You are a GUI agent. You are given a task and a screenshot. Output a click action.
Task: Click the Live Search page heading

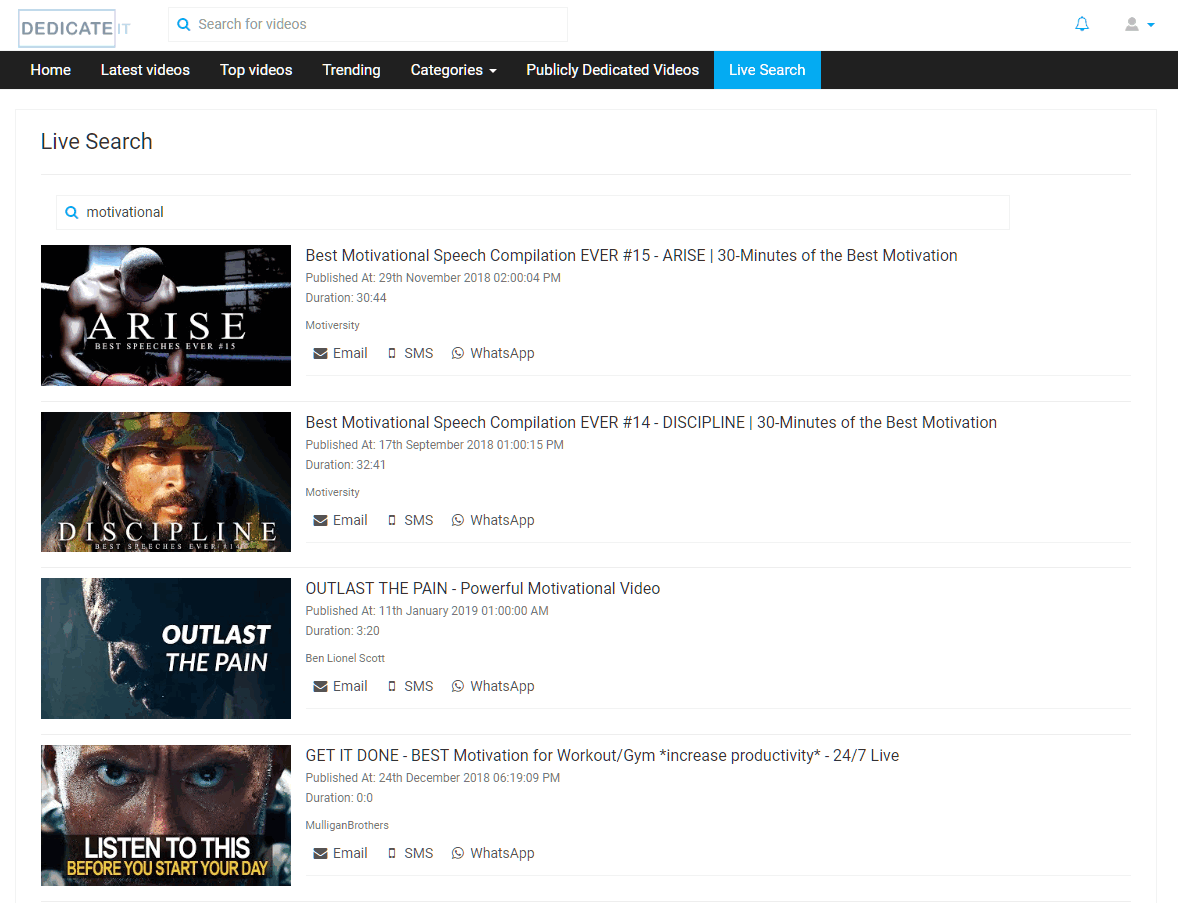tap(97, 141)
